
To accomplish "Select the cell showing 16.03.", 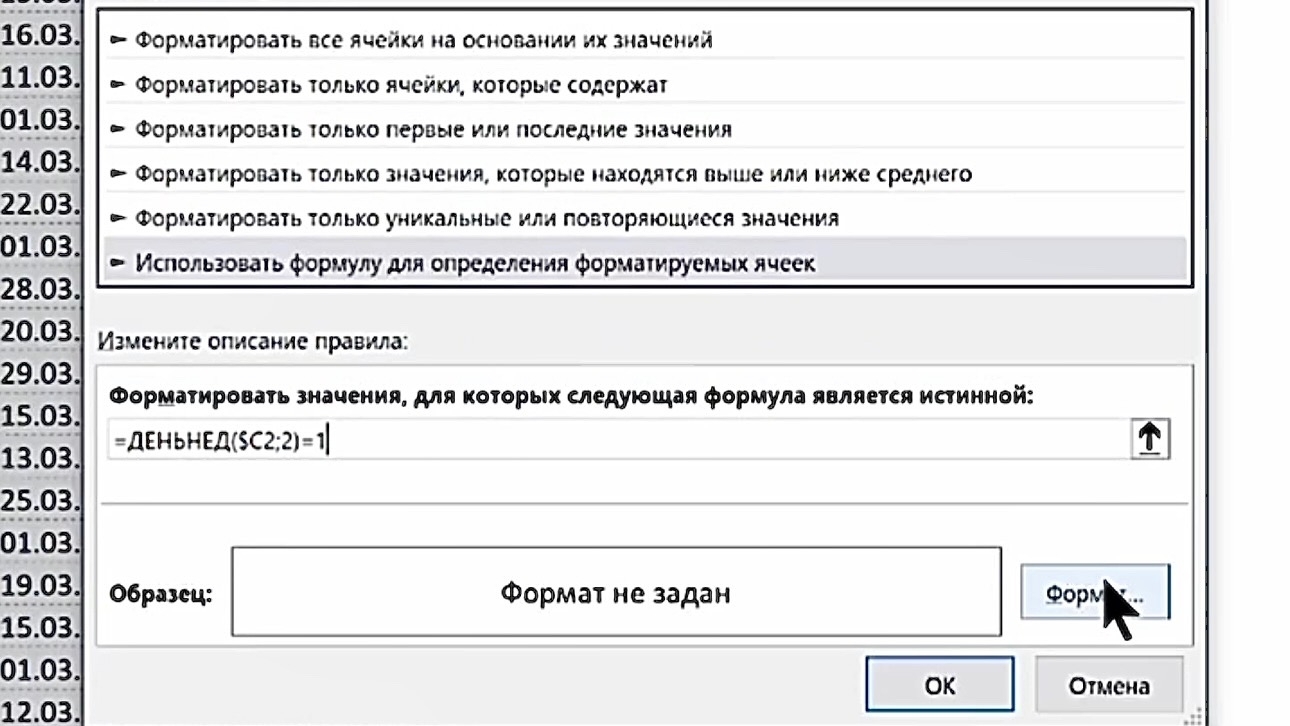I will 40,33.
